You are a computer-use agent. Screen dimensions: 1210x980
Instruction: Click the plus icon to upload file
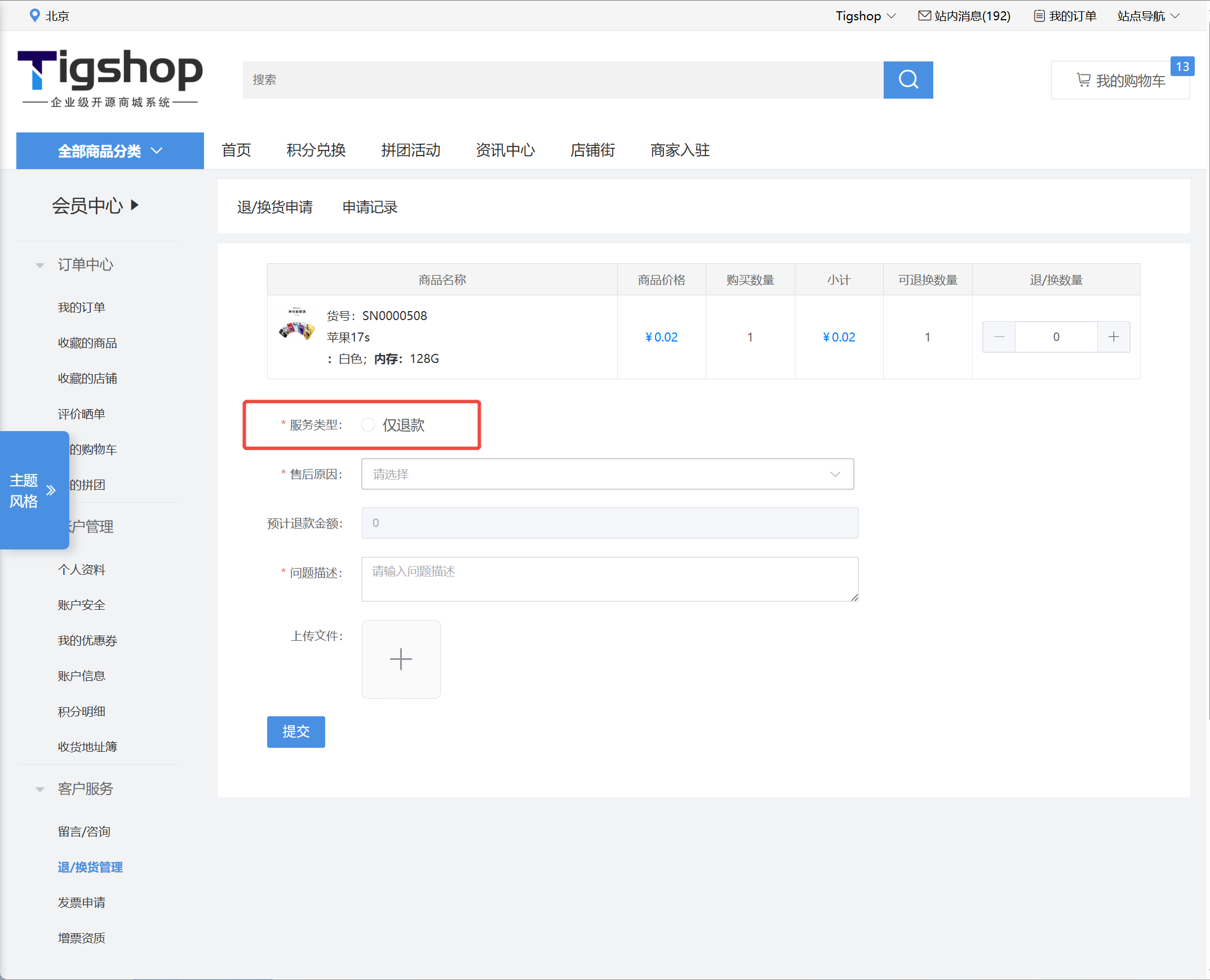tap(400, 659)
